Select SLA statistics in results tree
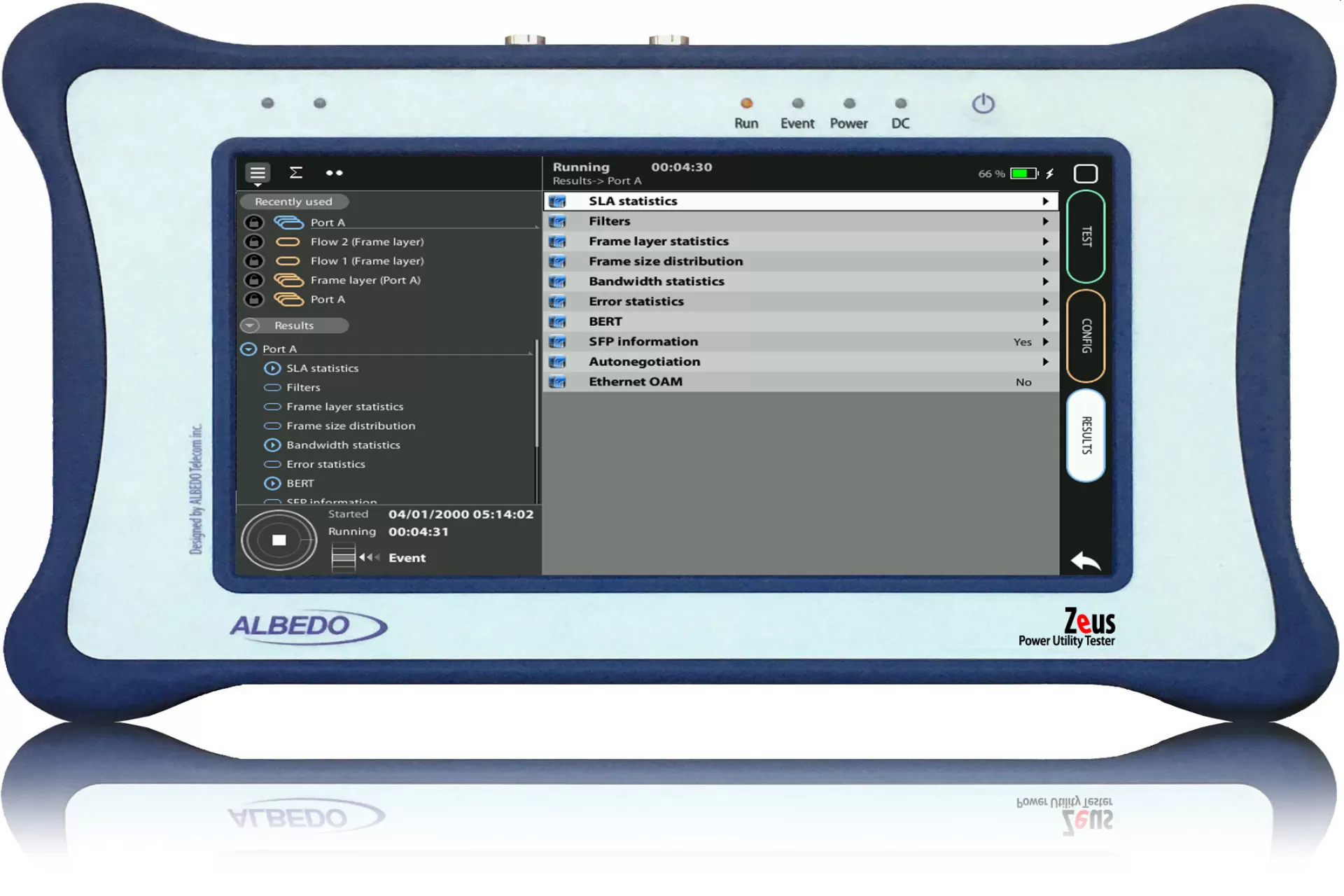 (322, 368)
